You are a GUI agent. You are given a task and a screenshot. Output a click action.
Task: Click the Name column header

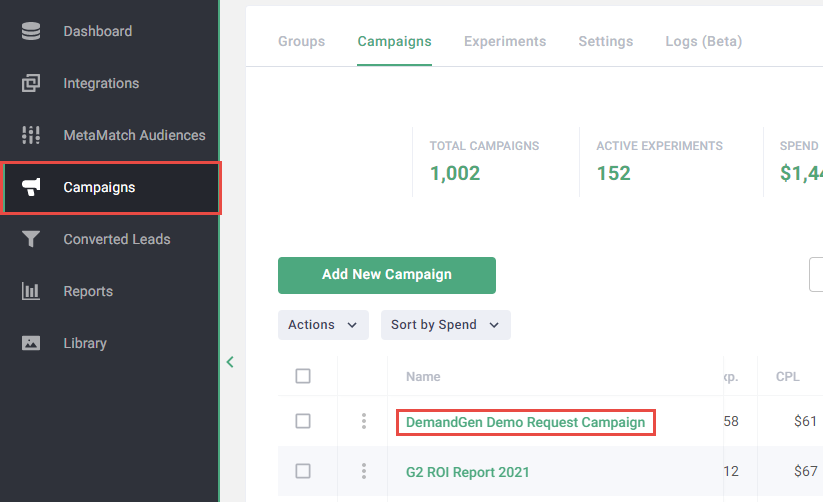[x=423, y=377]
